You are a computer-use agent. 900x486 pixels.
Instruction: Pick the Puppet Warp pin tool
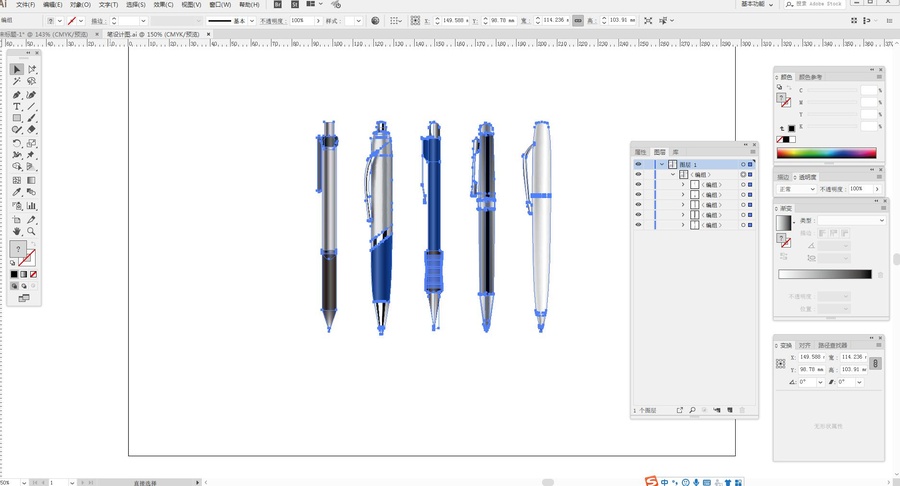32,155
